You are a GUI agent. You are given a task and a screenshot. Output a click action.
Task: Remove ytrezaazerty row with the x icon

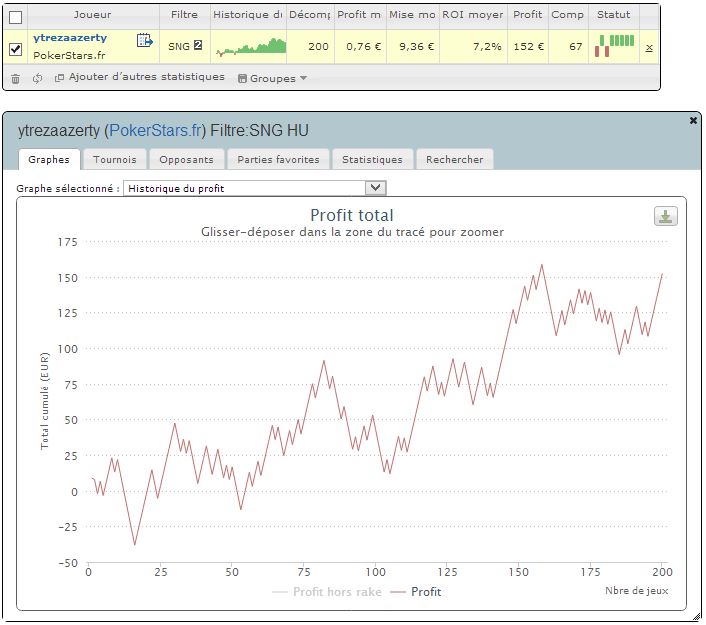[x=649, y=48]
